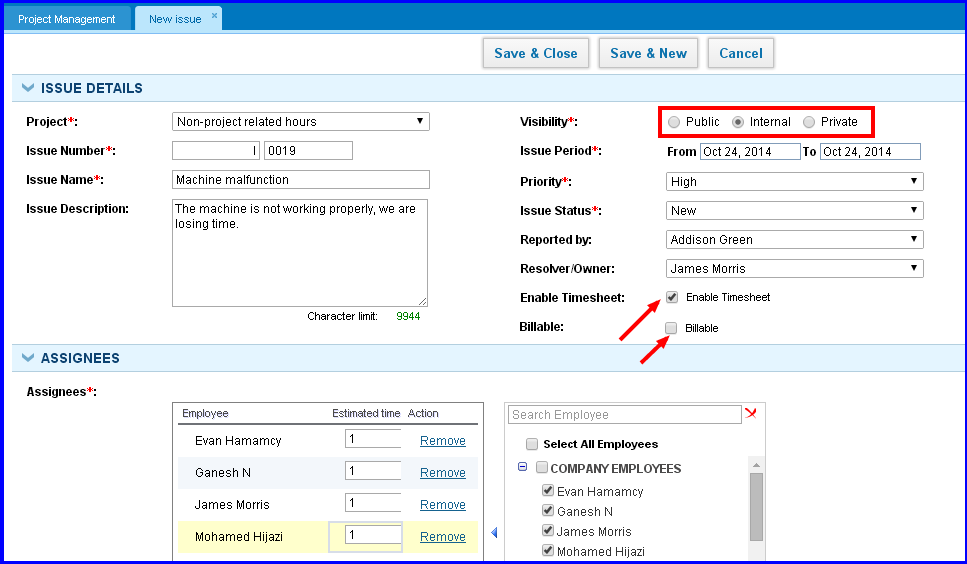The width and height of the screenshot is (967, 564).
Task: Open the Priority dropdown
Action: click(794, 181)
